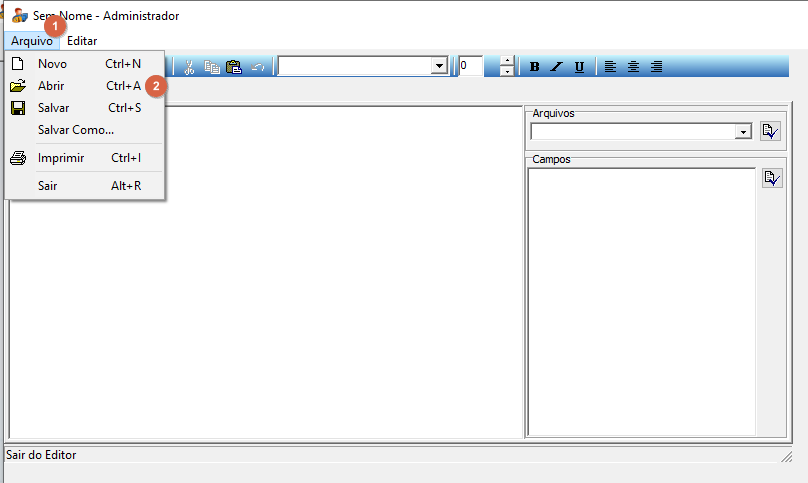The height and width of the screenshot is (483, 808).
Task: Choose Salvar Como... menu entry
Action: coord(85,130)
